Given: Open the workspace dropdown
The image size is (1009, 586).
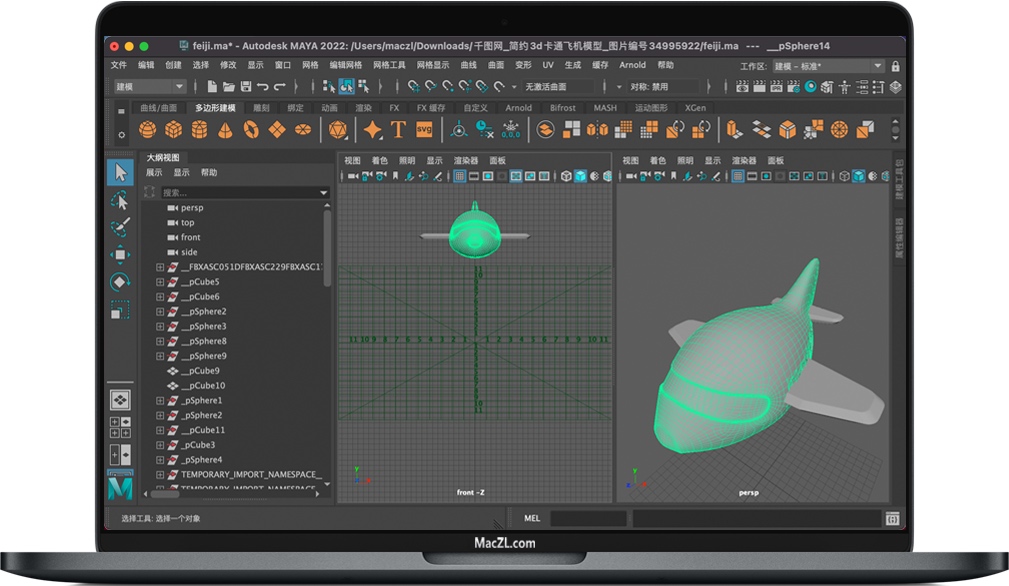Looking at the screenshot, I should 829,66.
